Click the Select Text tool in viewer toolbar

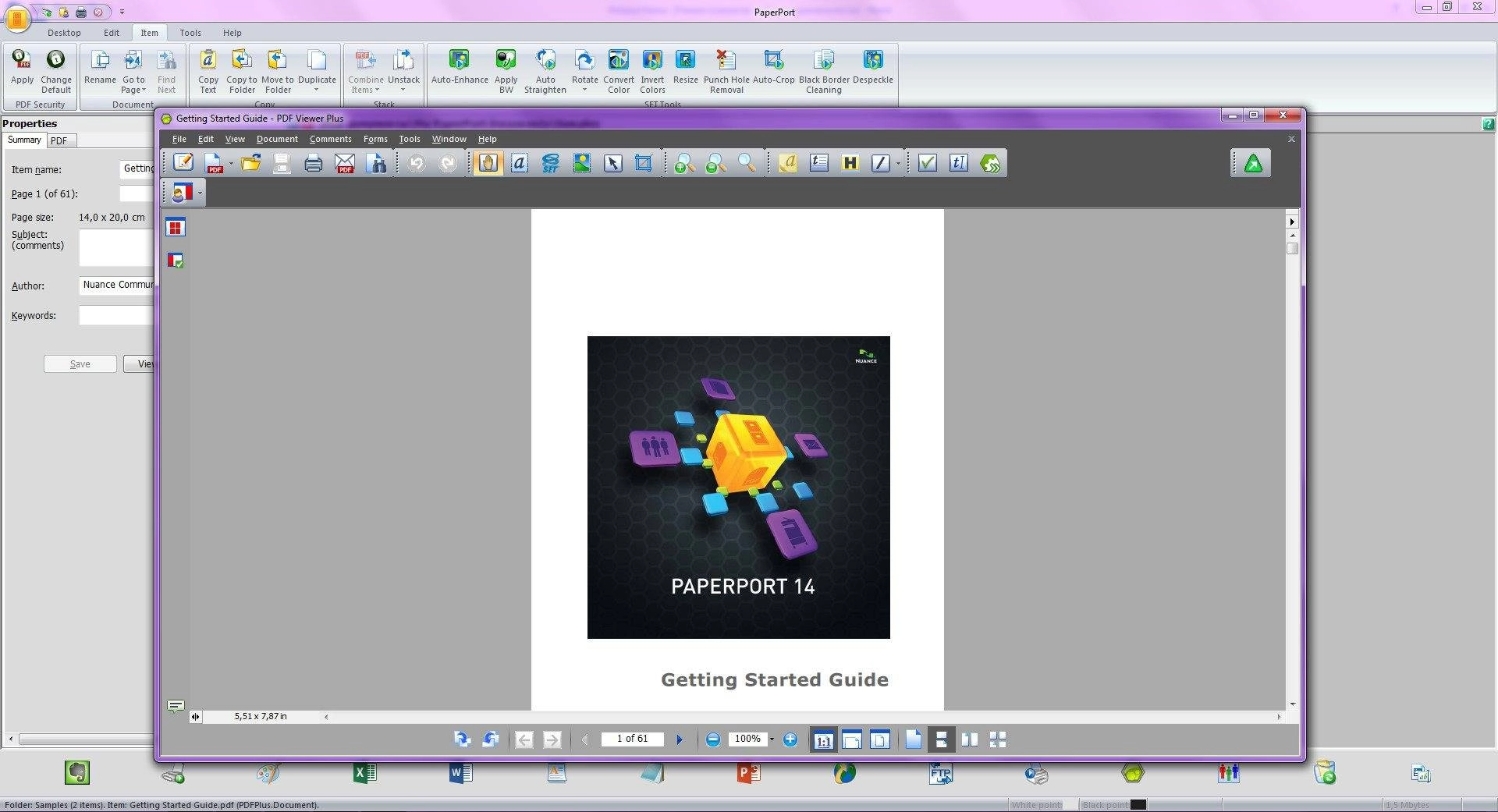[519, 163]
